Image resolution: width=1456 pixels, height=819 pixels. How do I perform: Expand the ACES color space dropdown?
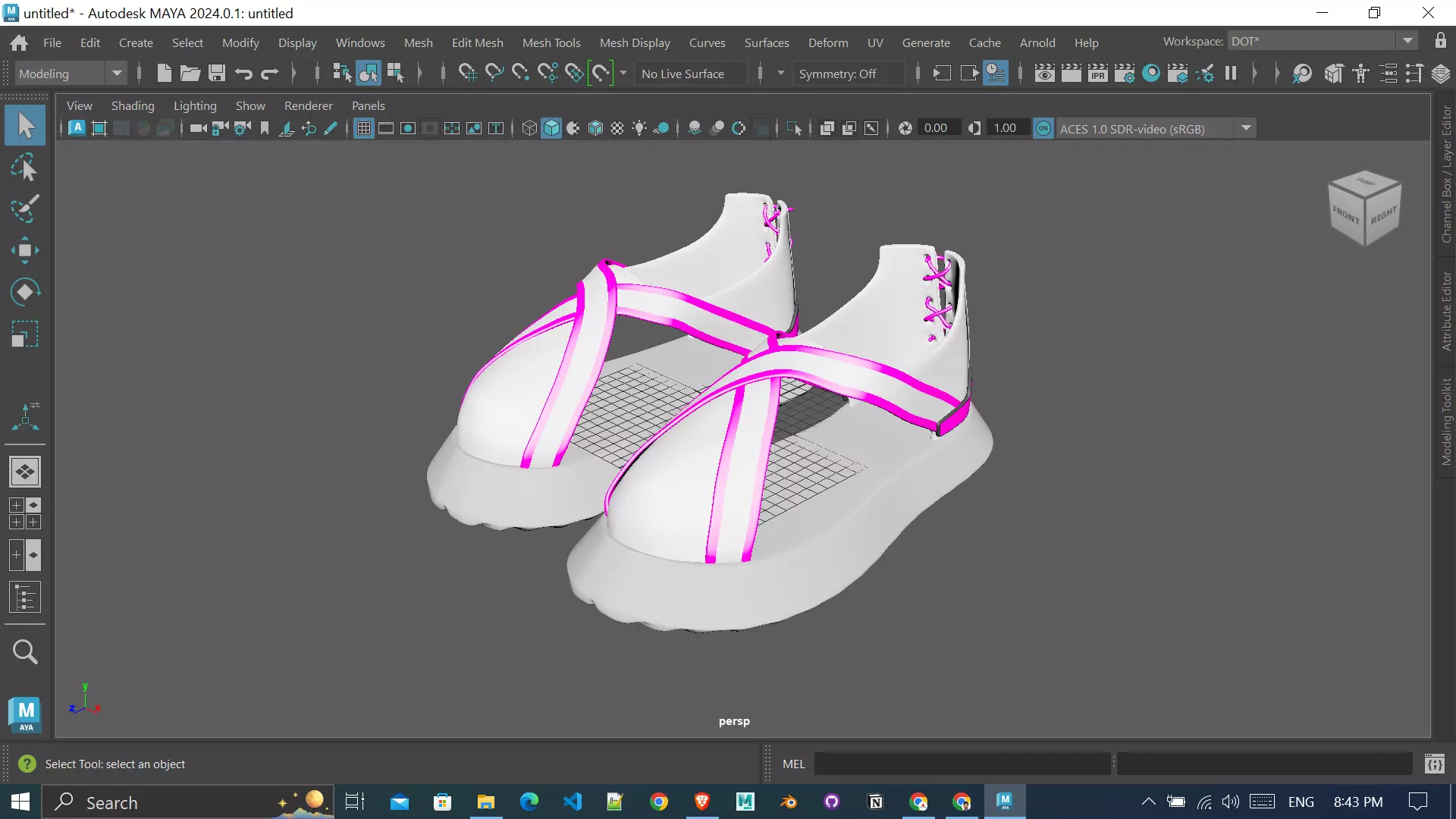(x=1246, y=128)
